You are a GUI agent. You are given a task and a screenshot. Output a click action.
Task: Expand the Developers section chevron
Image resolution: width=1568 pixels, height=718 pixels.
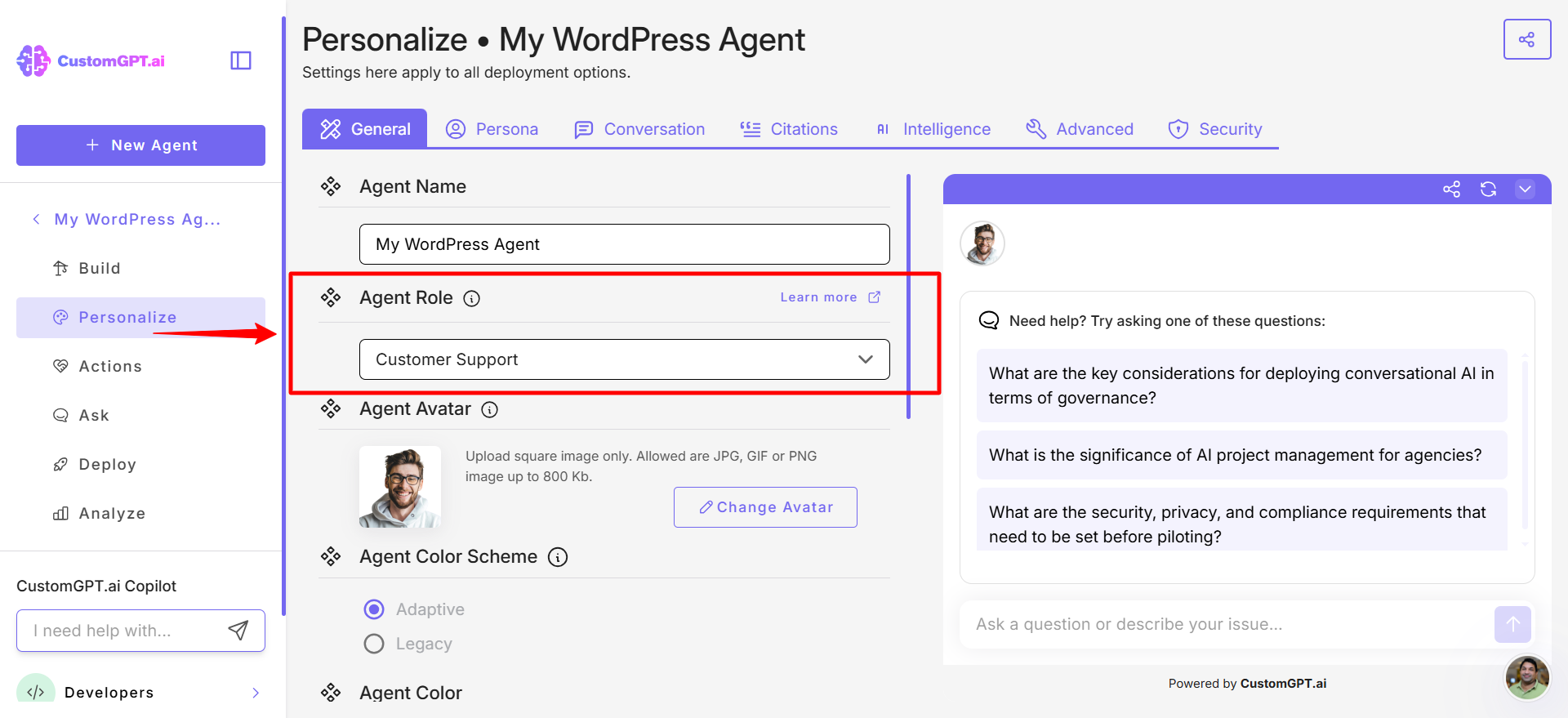[x=256, y=693]
